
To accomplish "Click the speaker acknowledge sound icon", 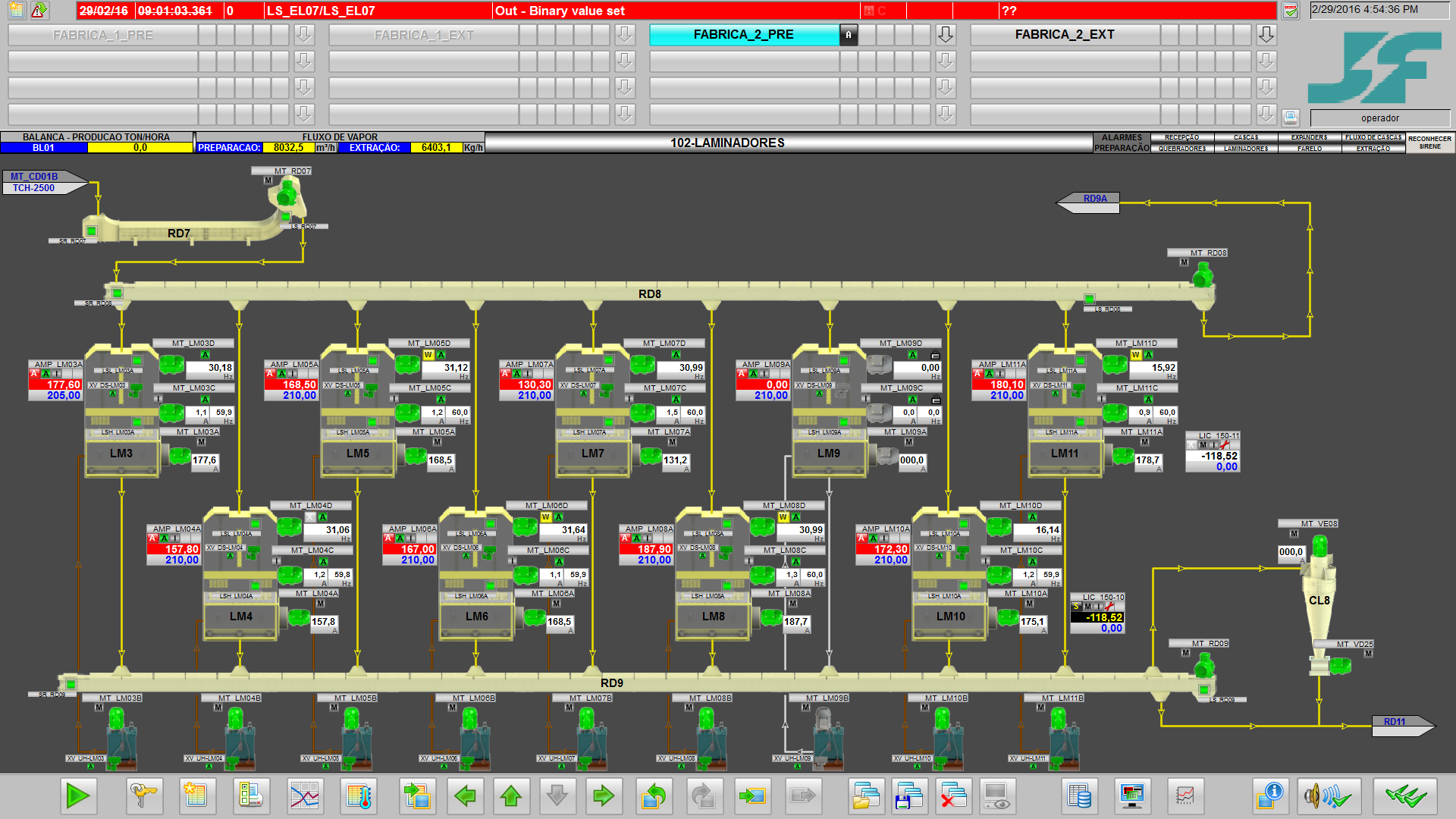I will click(1328, 796).
